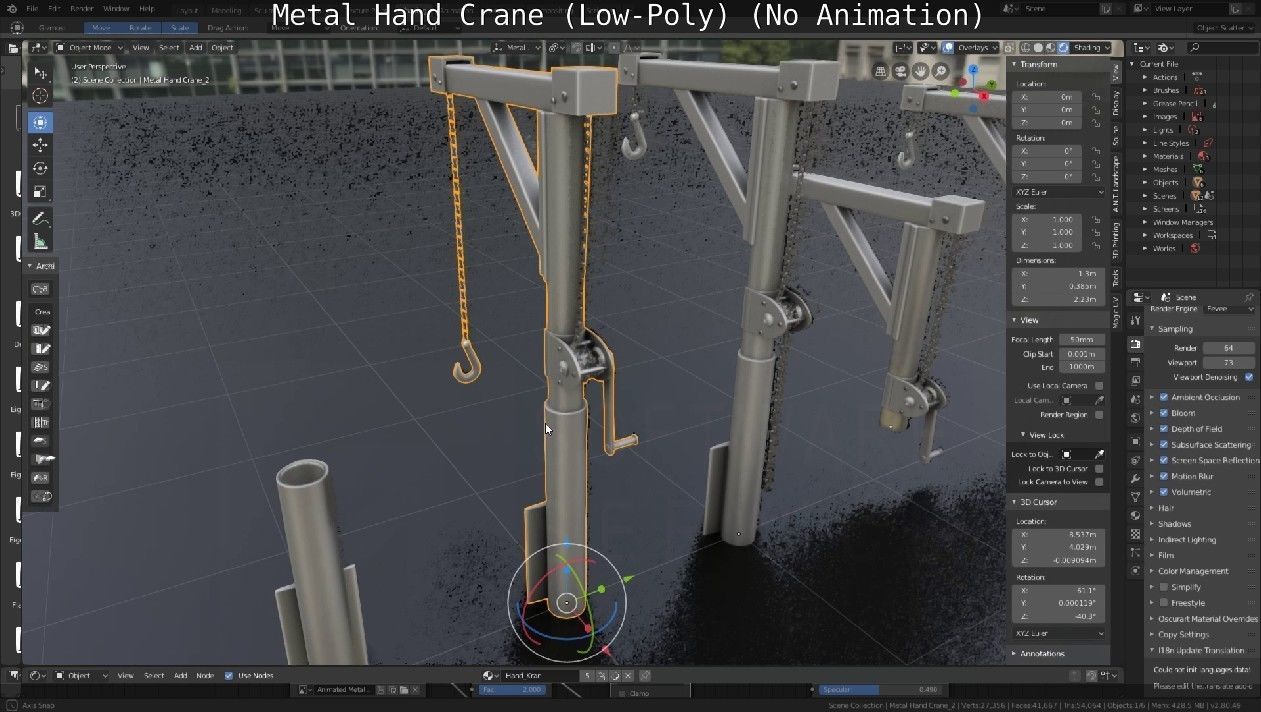Screen dimensions: 1261x712
Task: Toggle the perspective/orthographic grid icon
Action: 881,71
